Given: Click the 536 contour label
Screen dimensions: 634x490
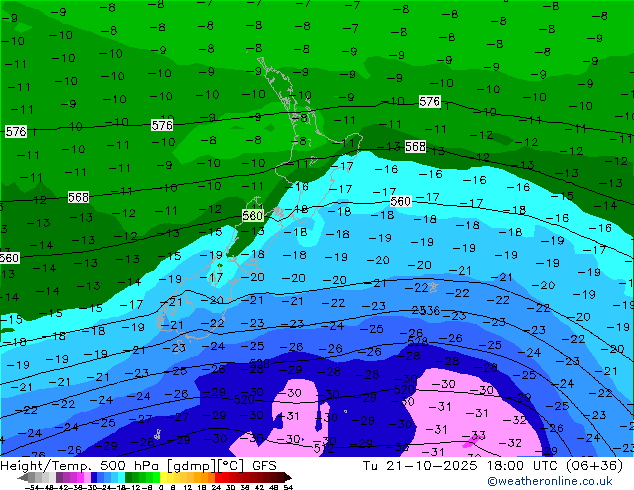Looking at the screenshot, I should click(x=430, y=310).
